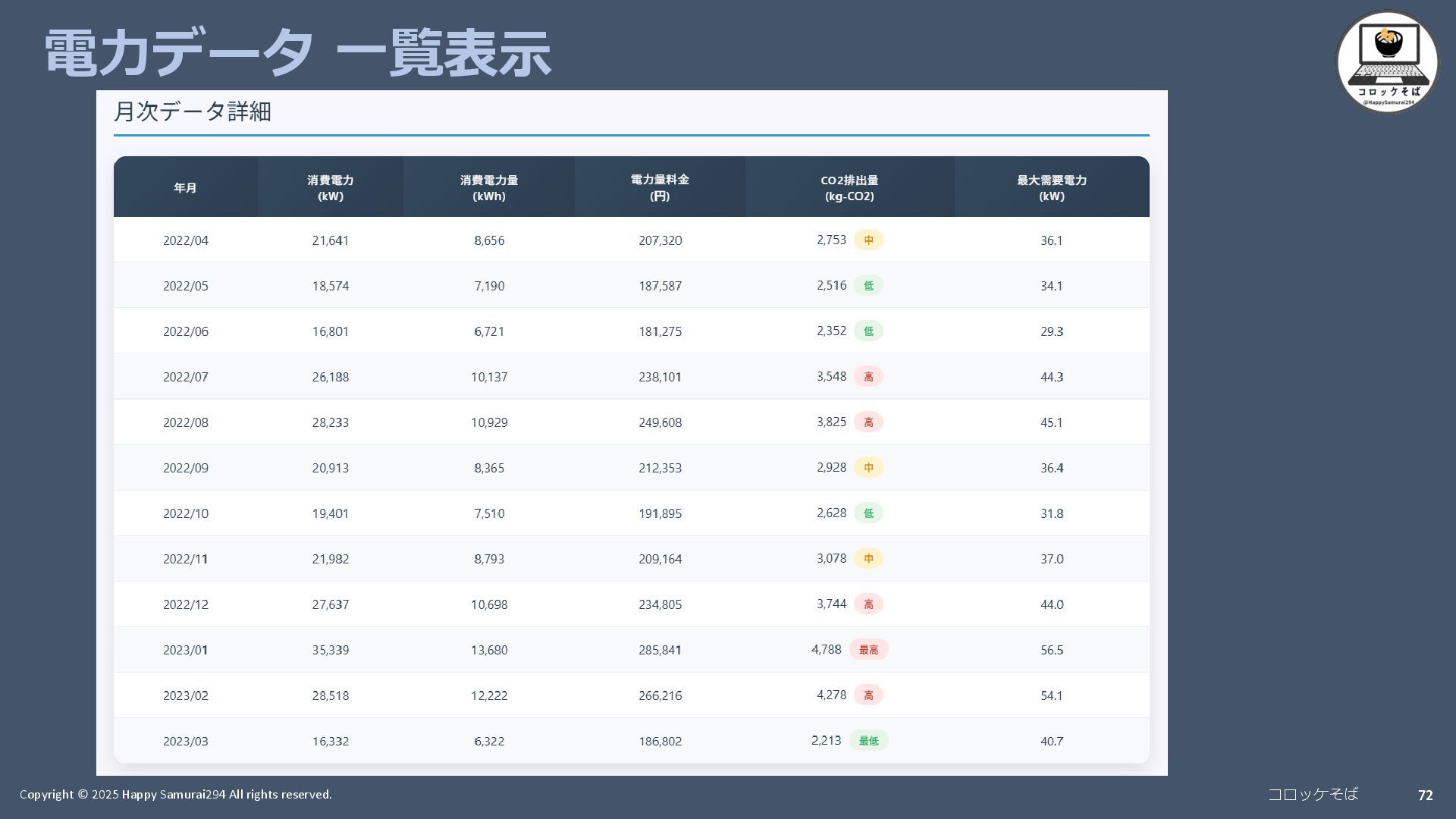Click the copyright text in footer
This screenshot has height=819, width=1456.
click(x=175, y=794)
